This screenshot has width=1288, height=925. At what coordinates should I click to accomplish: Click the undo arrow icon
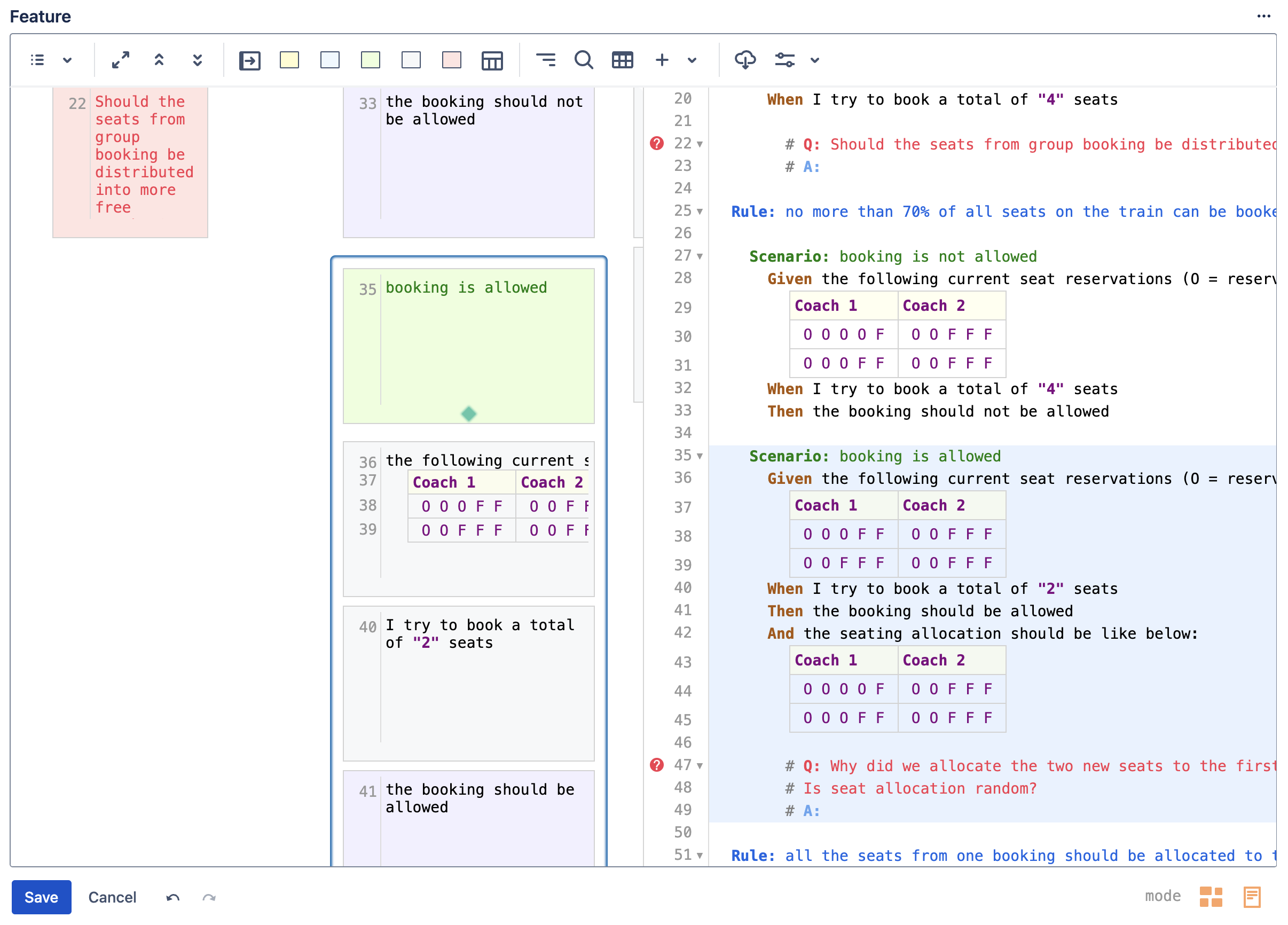(x=172, y=897)
